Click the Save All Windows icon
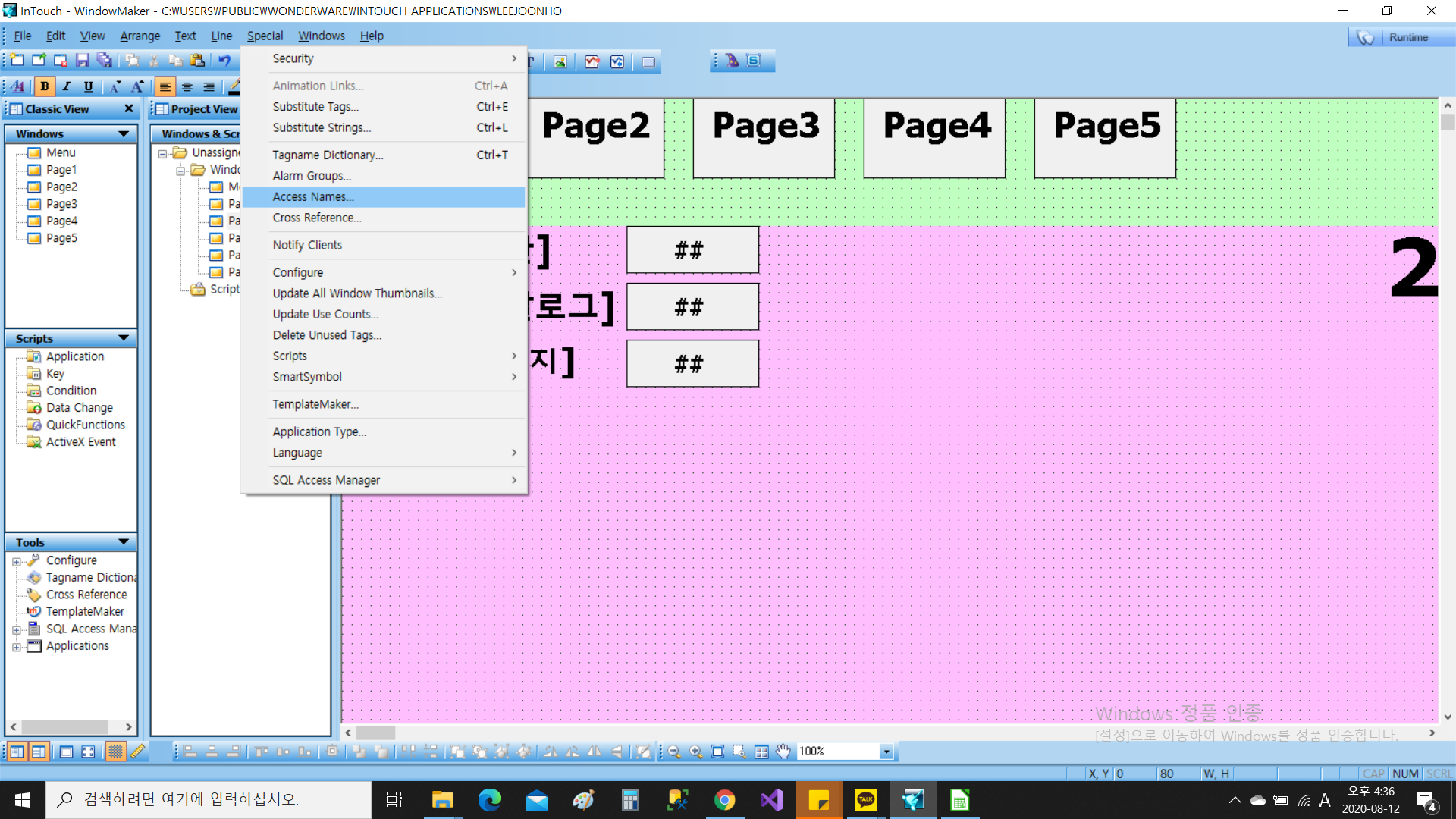1456x819 pixels. click(x=105, y=61)
